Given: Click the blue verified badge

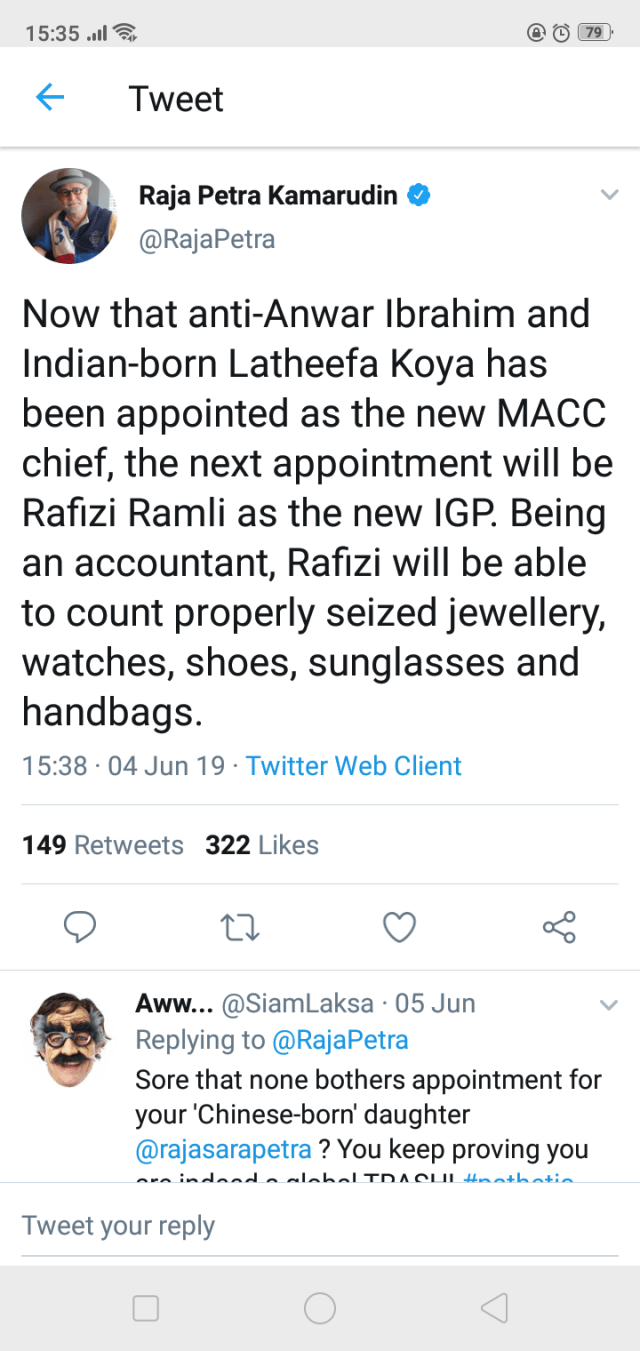Looking at the screenshot, I should point(420,196).
